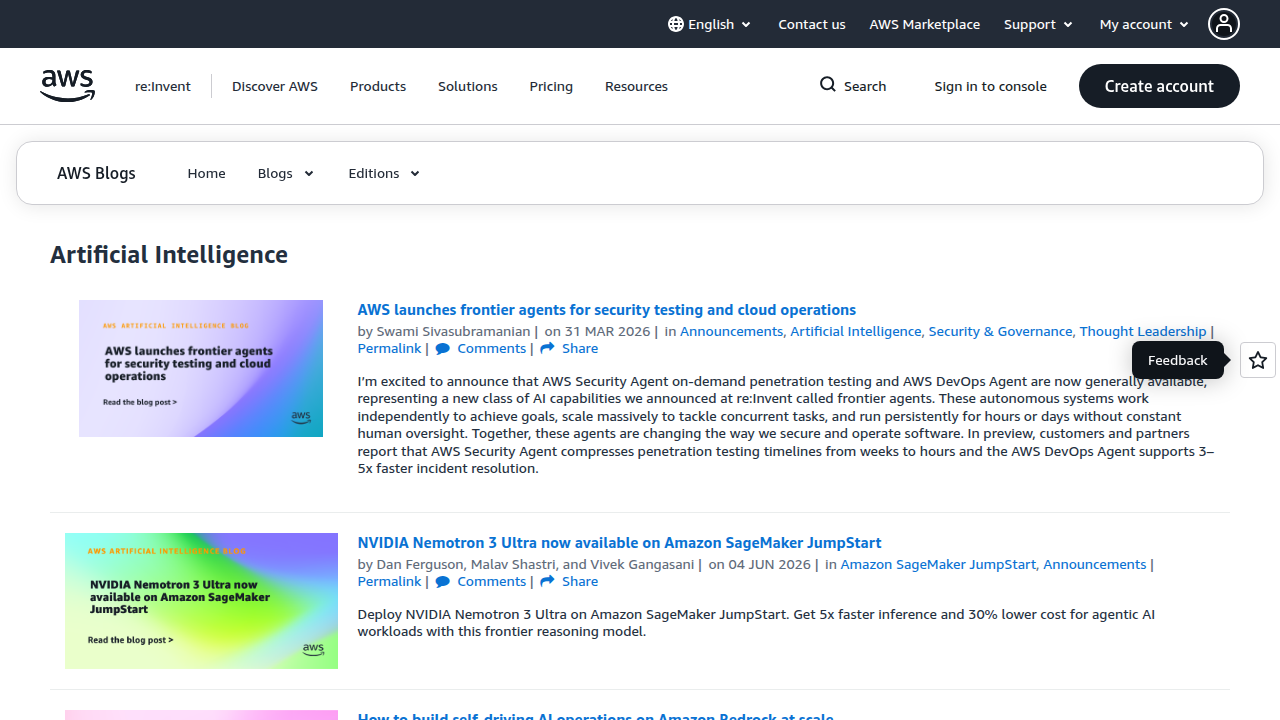The width and height of the screenshot is (1280, 720).
Task: Click the Contact us link
Action: tap(812, 24)
